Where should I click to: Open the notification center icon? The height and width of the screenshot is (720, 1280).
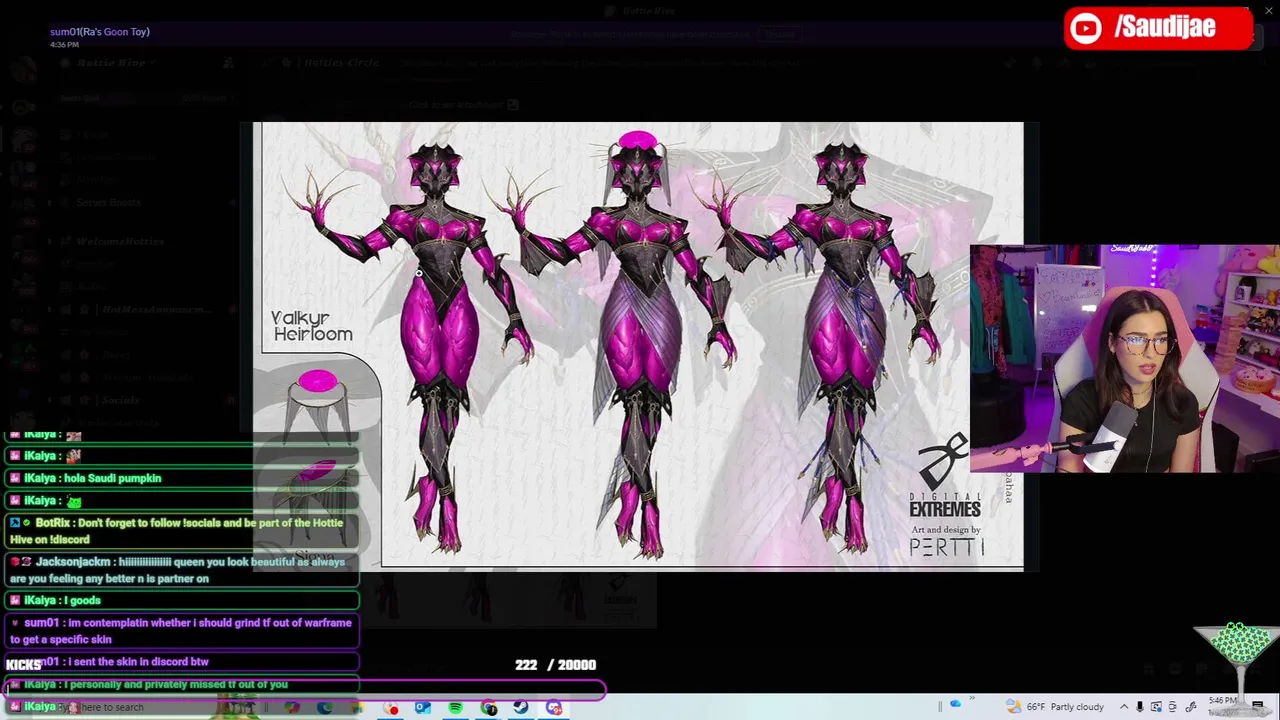click(x=1258, y=707)
